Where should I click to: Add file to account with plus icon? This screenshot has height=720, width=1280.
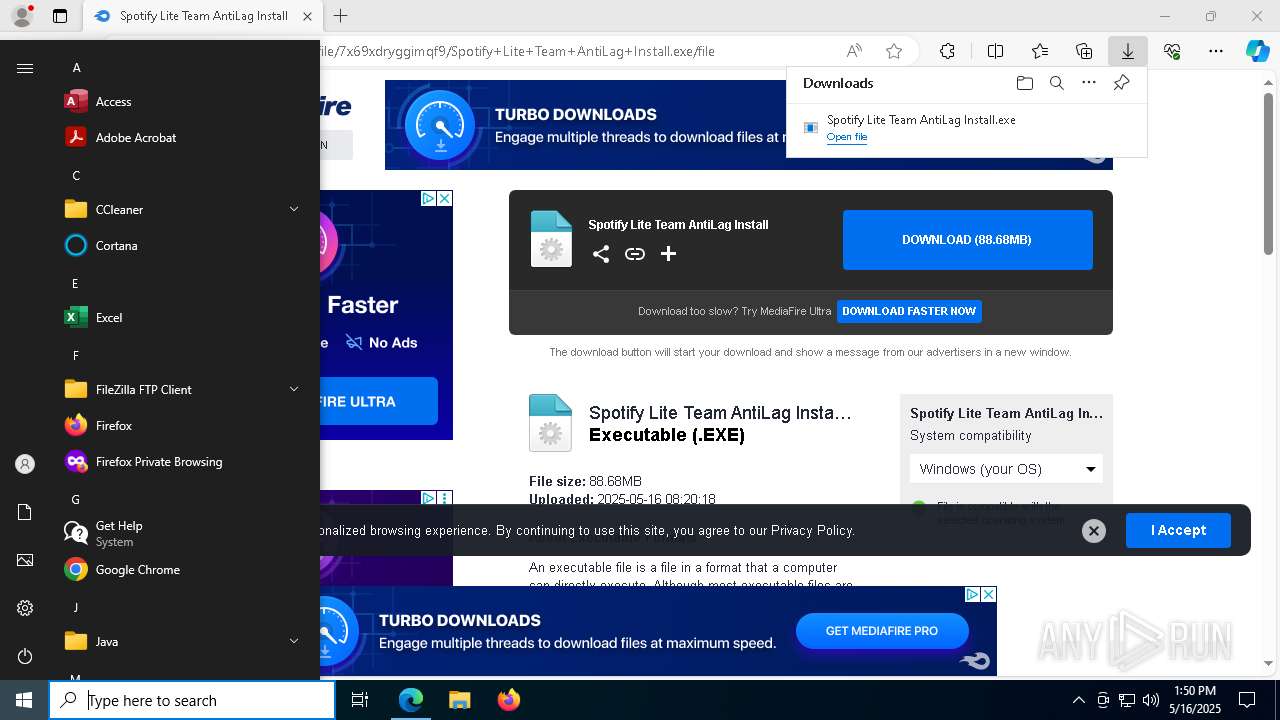(668, 254)
